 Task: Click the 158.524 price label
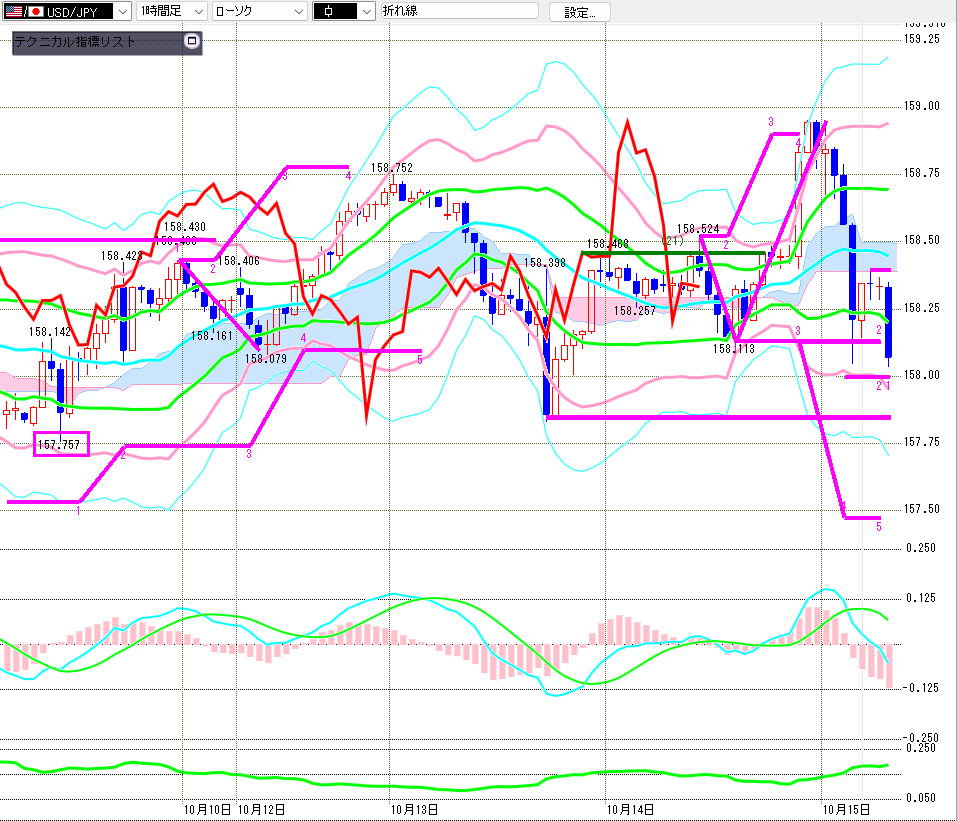point(698,229)
